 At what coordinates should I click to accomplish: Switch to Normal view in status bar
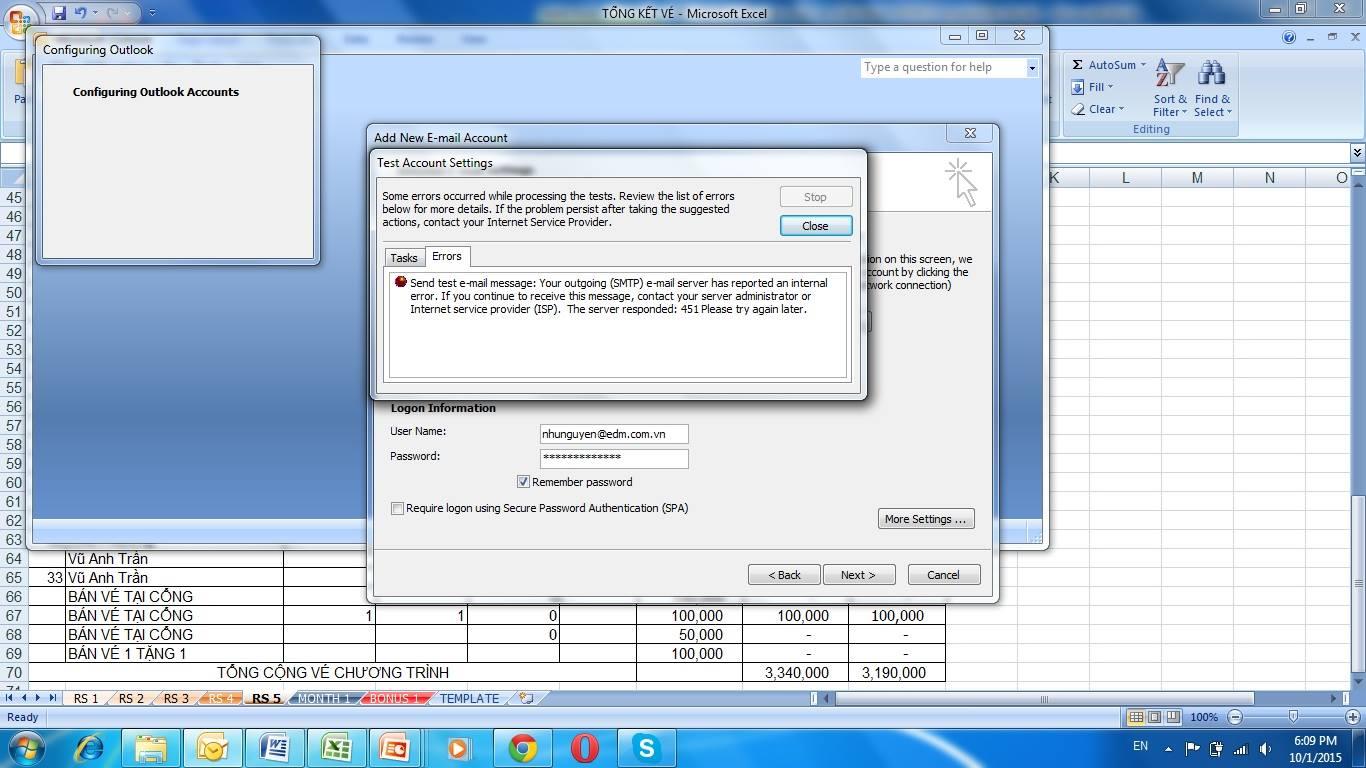(1136, 717)
